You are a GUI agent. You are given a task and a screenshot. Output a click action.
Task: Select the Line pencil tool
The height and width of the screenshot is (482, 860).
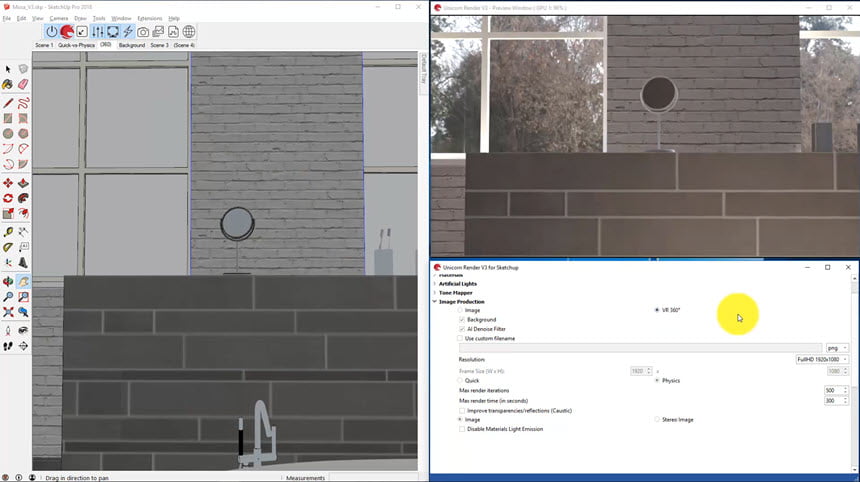coord(8,103)
